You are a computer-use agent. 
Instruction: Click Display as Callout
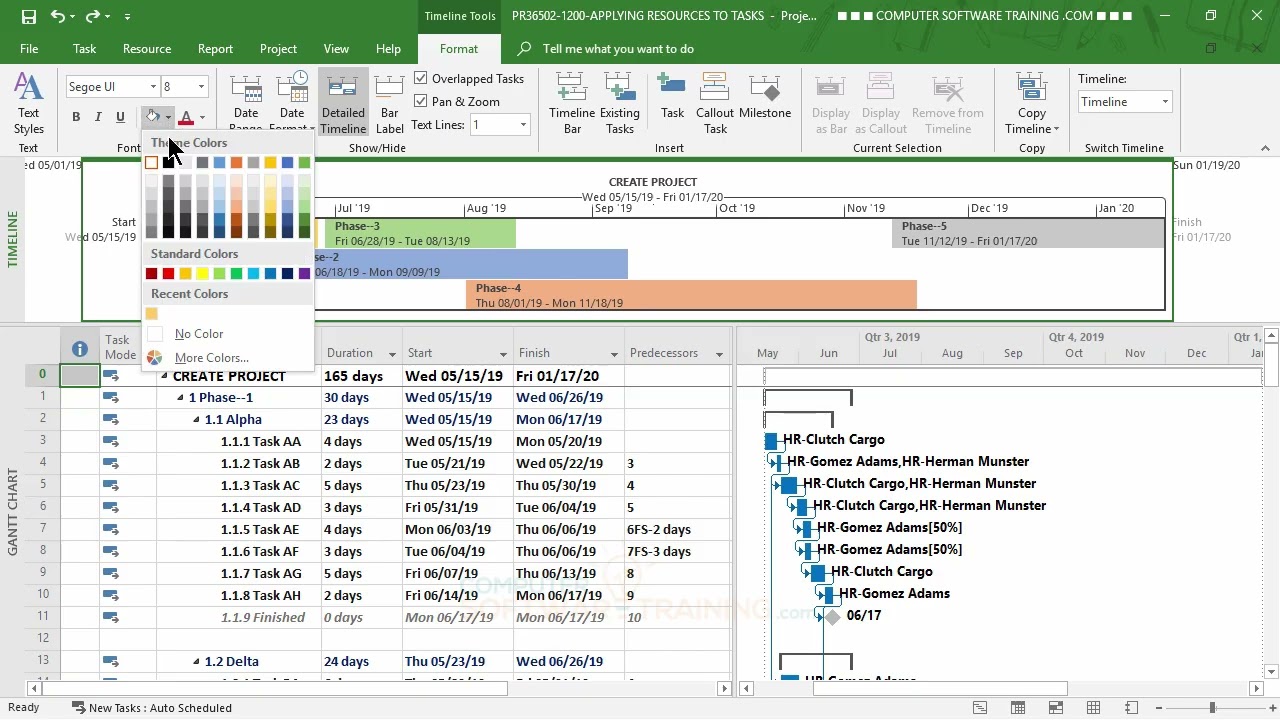(x=881, y=104)
